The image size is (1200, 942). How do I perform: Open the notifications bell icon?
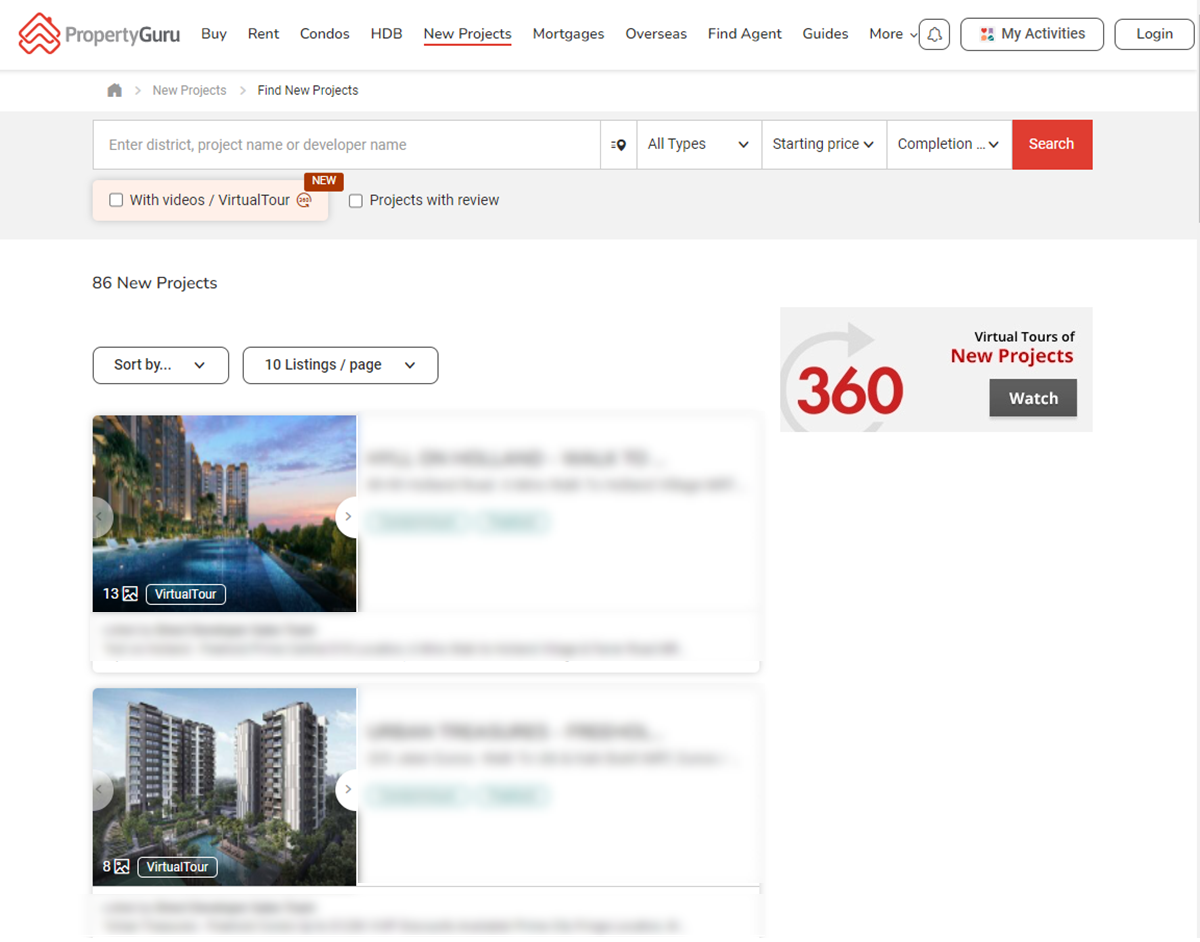pyautogui.click(x=934, y=34)
